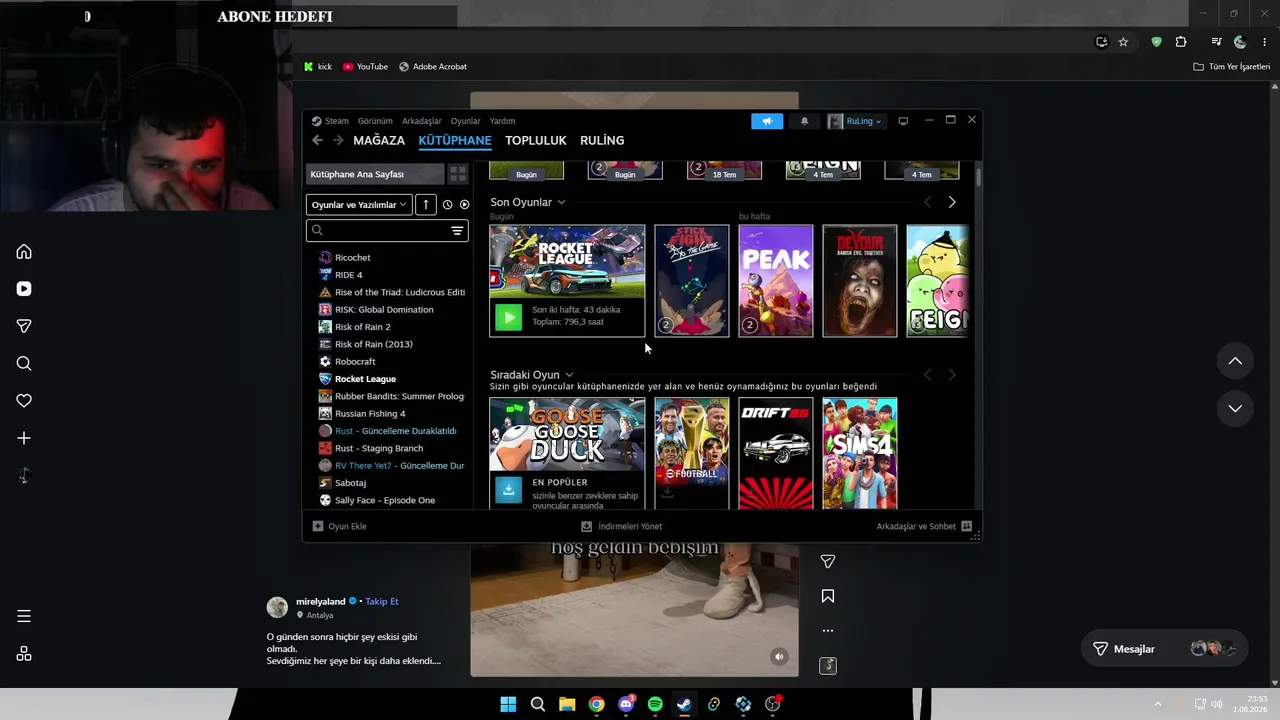Viewport: 1280px width, 720px height.
Task: Open Chrome extensions puzzle icon
Action: (1181, 42)
